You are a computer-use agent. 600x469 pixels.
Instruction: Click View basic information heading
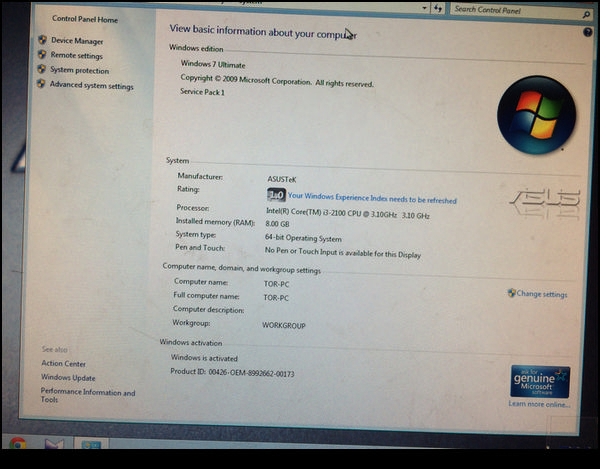(263, 31)
